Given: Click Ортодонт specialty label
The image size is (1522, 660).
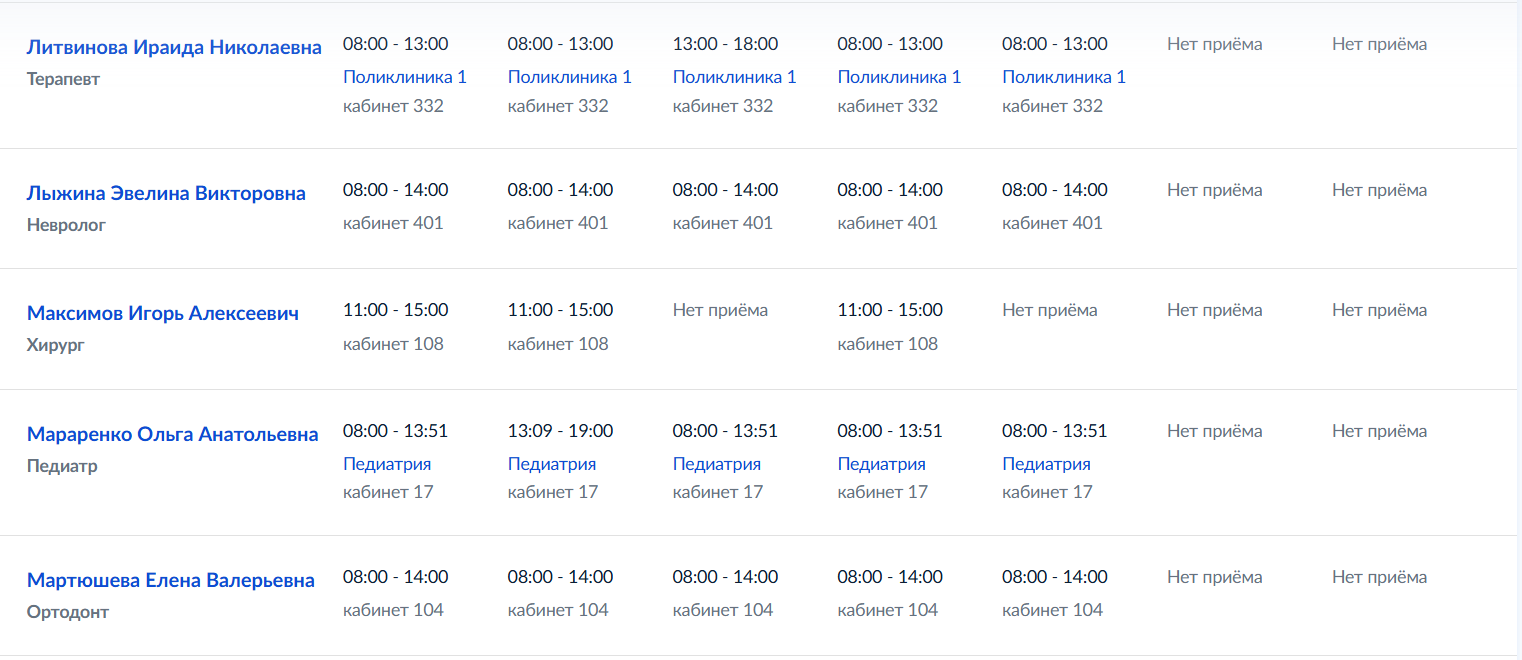Looking at the screenshot, I should [68, 612].
